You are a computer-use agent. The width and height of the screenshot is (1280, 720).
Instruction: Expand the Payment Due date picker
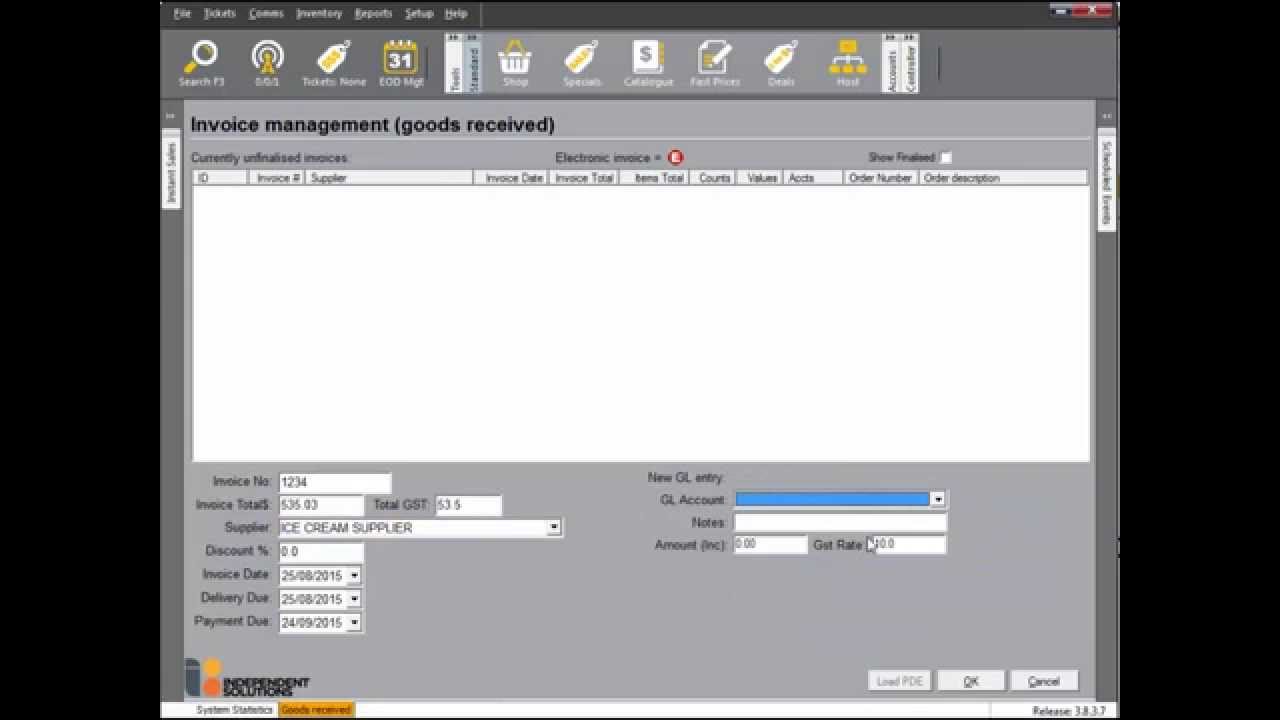354,622
